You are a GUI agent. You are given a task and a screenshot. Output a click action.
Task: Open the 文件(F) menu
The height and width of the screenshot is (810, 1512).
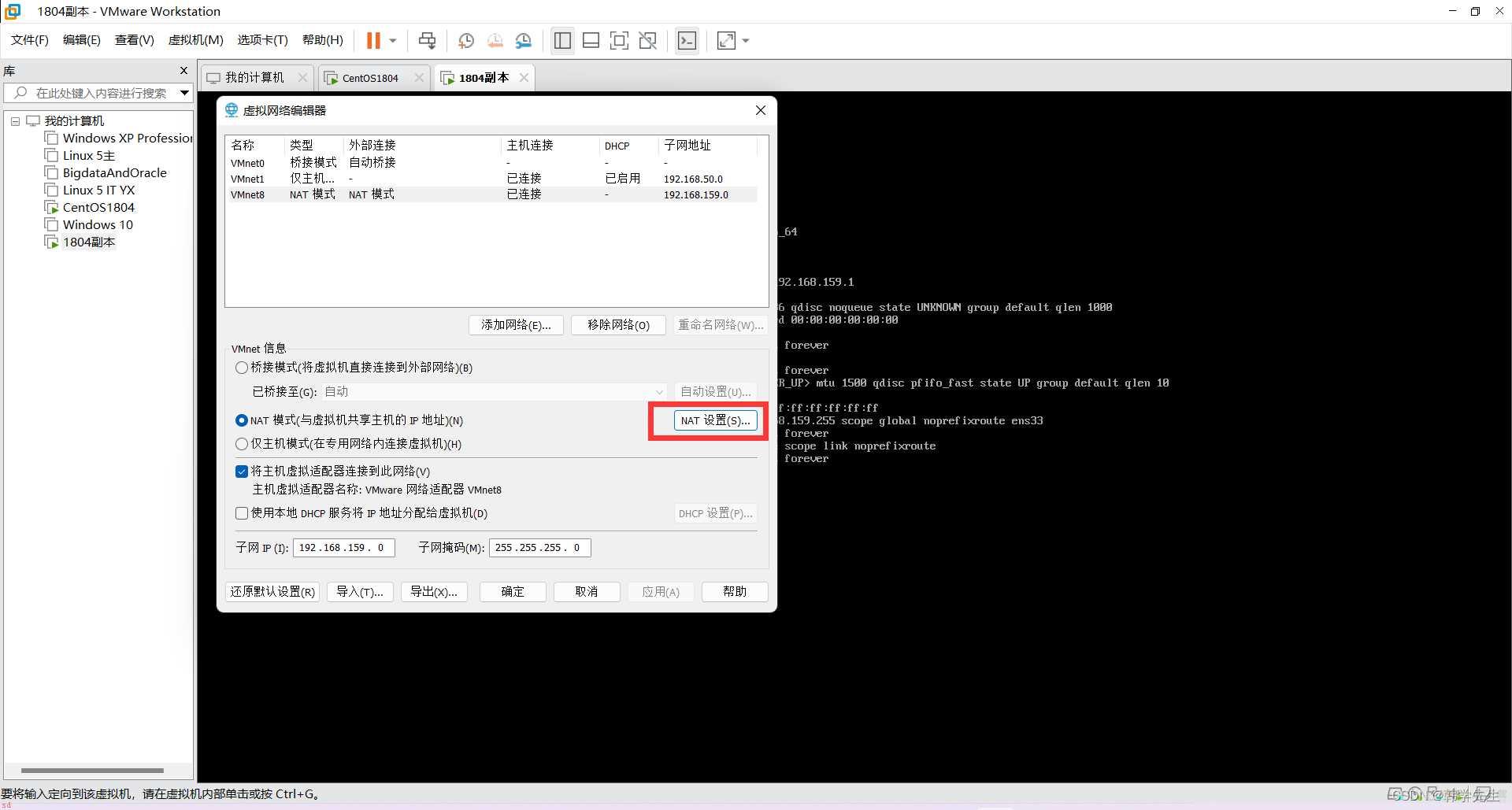30,40
